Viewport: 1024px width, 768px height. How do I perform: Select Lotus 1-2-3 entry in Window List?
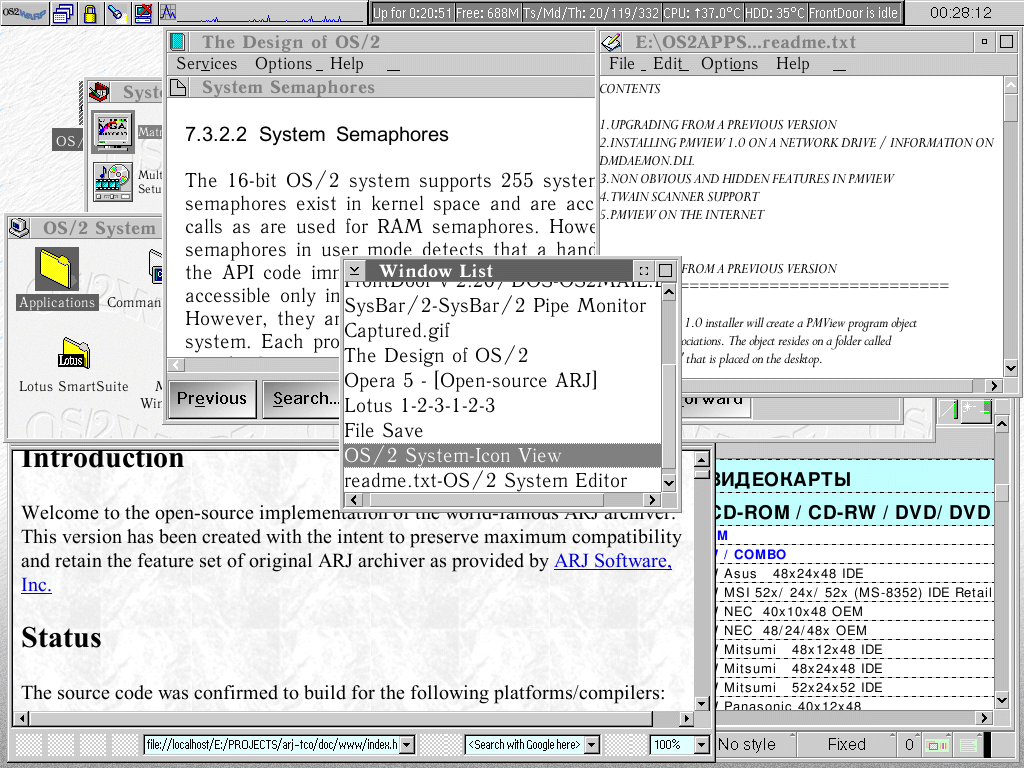[x=503, y=406]
